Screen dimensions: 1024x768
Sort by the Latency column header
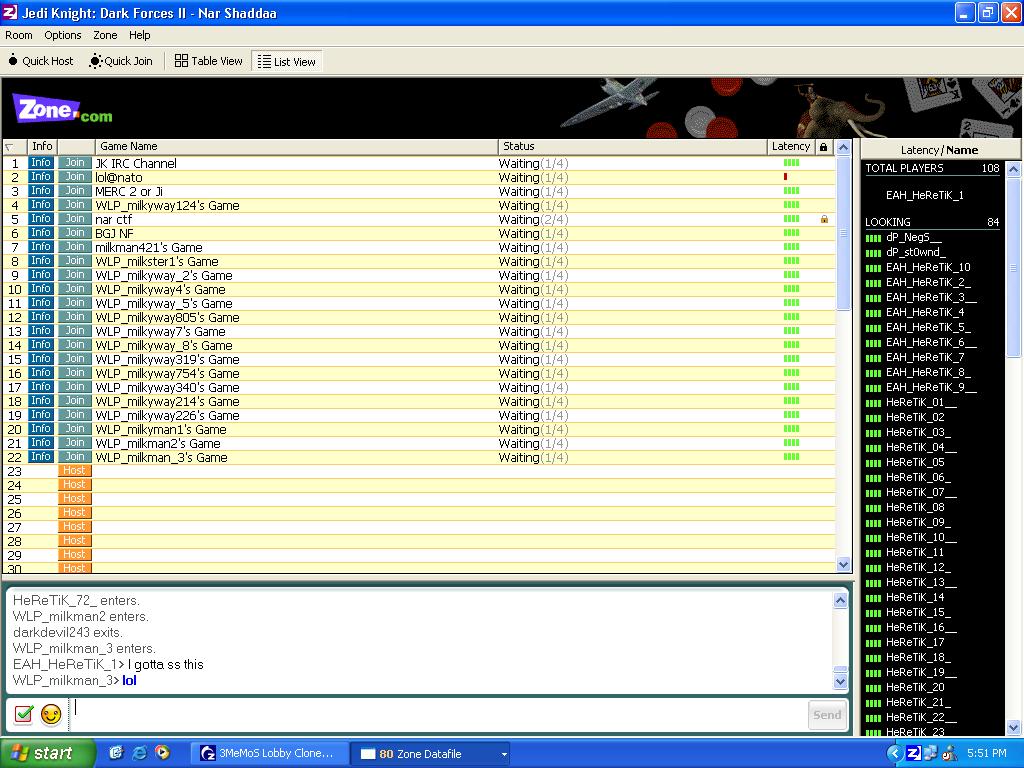(x=791, y=146)
